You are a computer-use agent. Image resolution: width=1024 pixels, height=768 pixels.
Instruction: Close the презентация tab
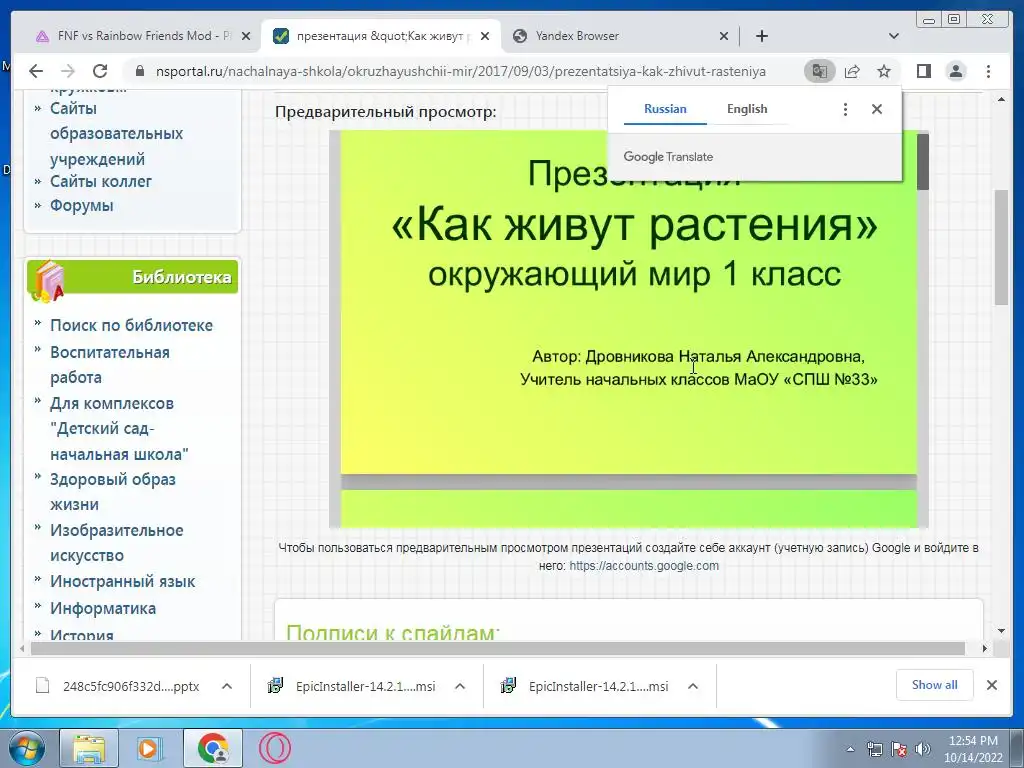point(485,36)
